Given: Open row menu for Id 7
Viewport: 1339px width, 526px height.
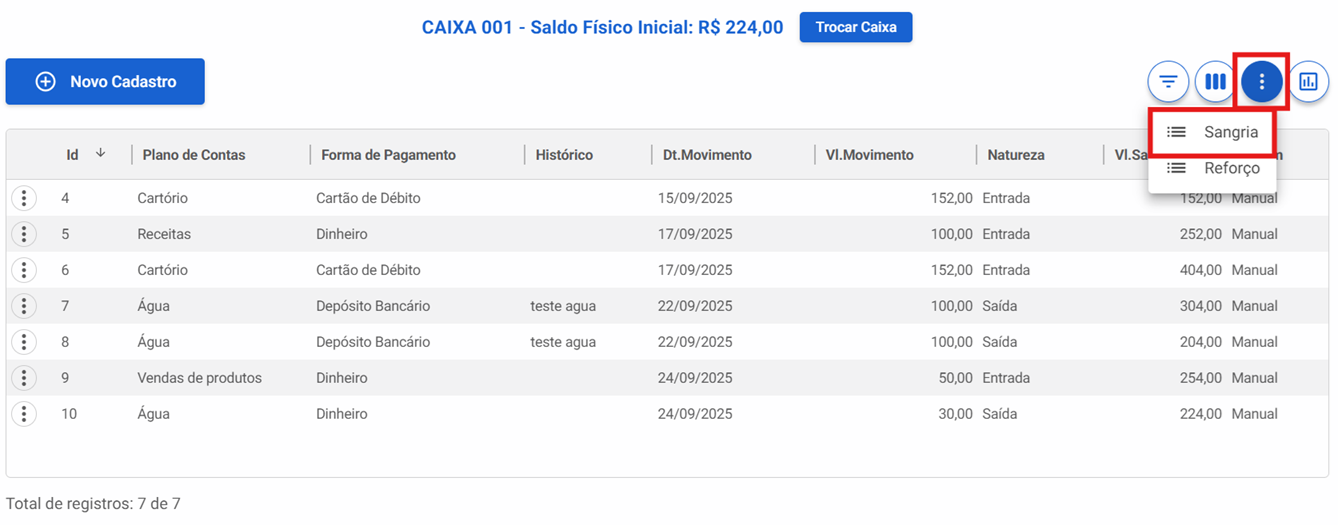Looking at the screenshot, I should pos(24,306).
